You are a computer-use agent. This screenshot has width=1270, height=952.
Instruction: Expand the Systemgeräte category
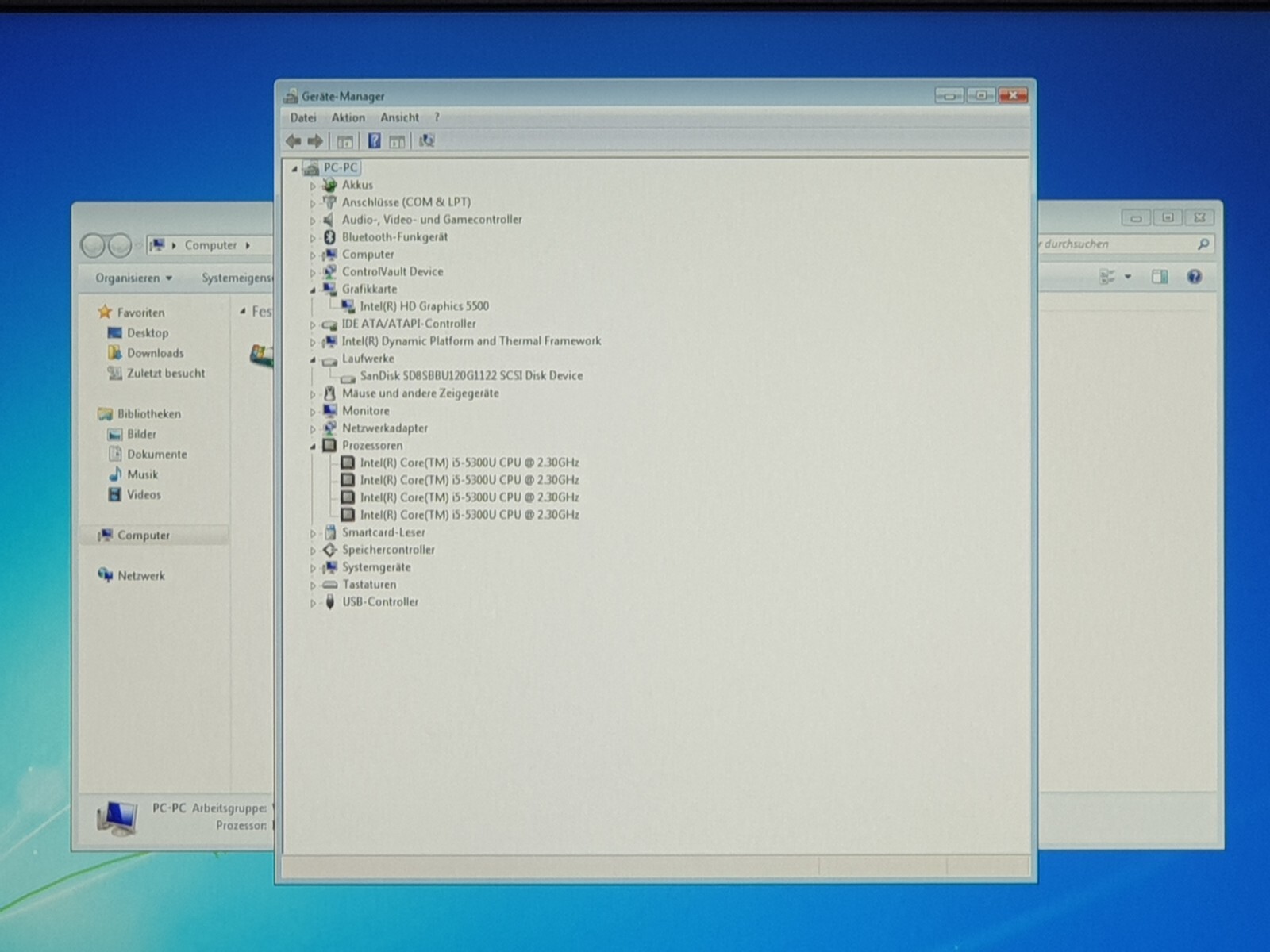pos(313,568)
